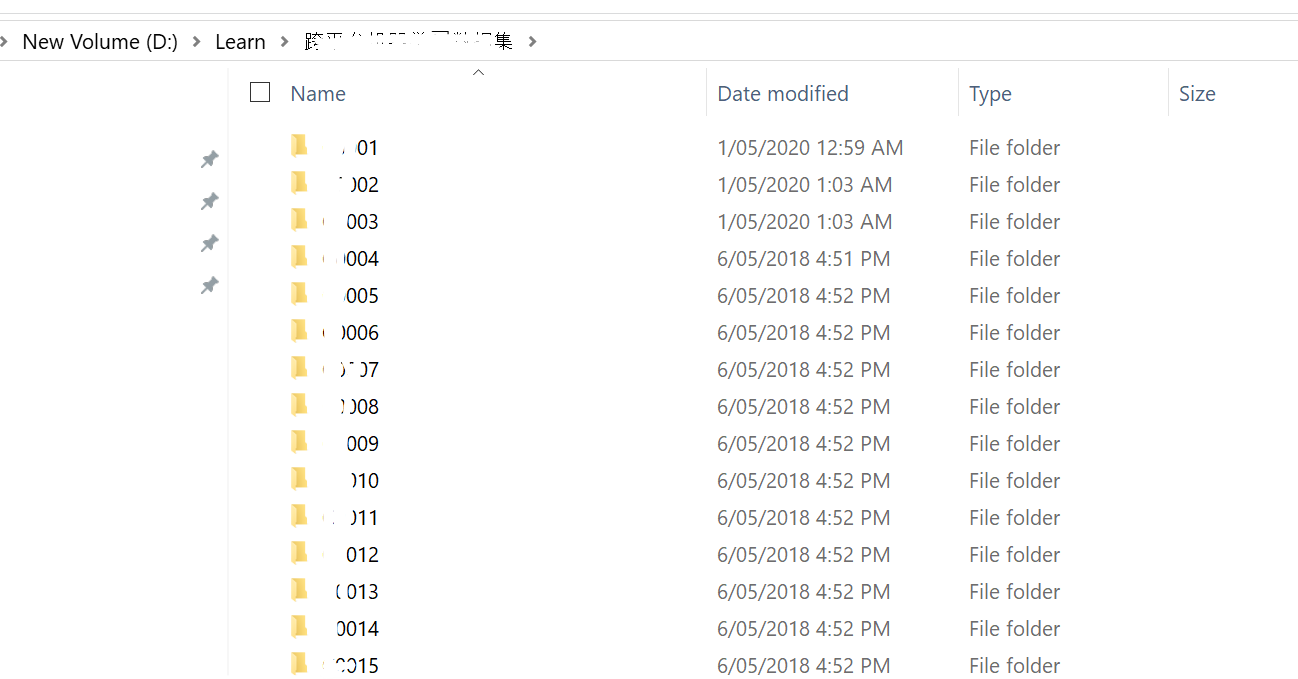Sort by the Date modified column header
Screen dimensions: 1298x679
pyautogui.click(x=783, y=93)
